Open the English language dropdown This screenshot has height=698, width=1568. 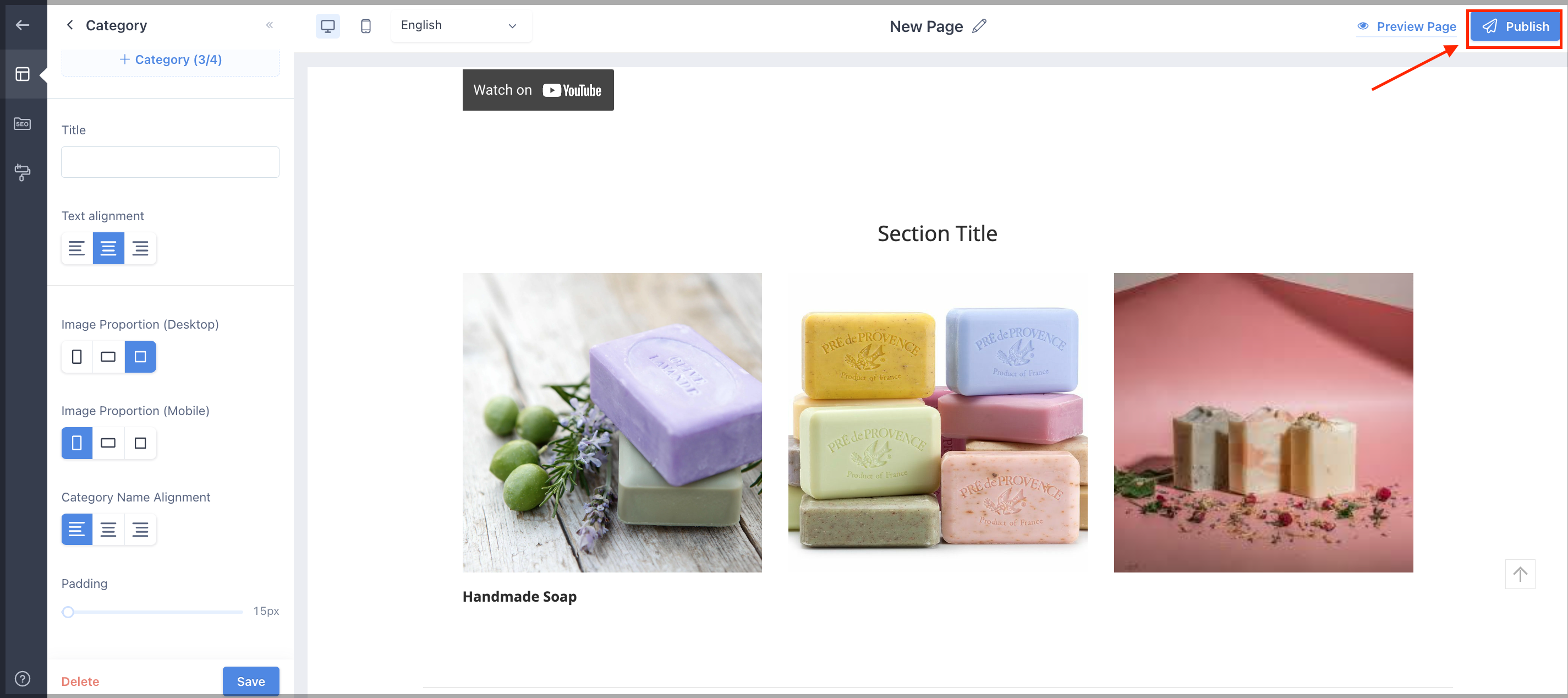coord(461,25)
